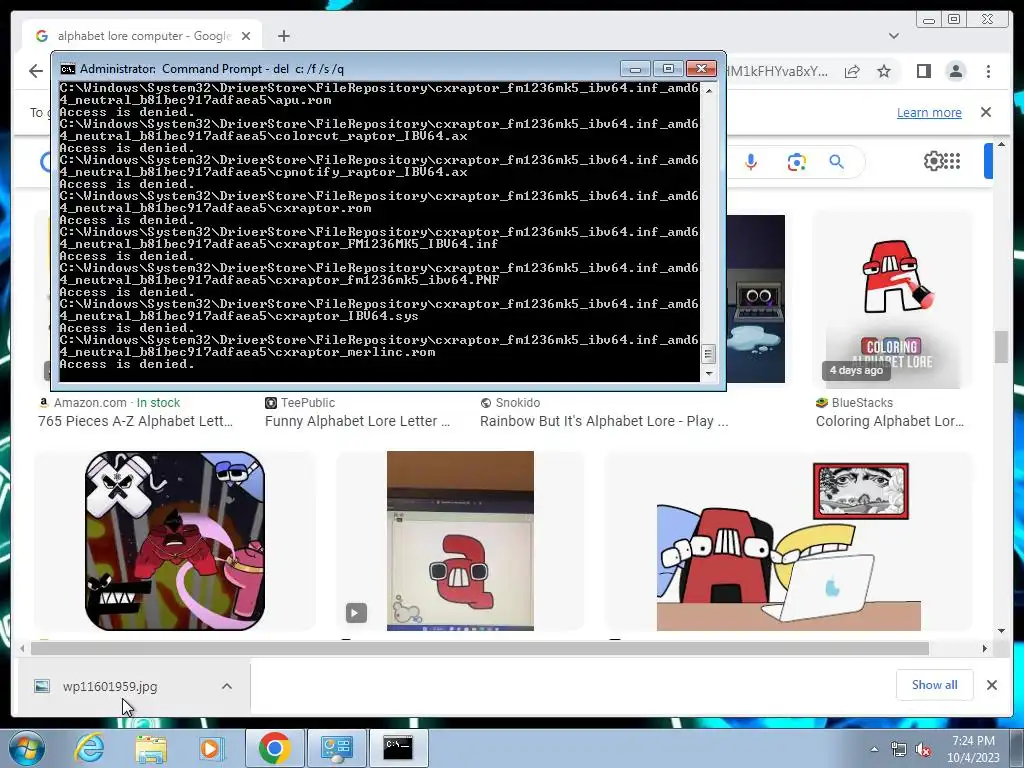1024x768 pixels.
Task: Bookmark this page with the star
Action: [x=884, y=71]
